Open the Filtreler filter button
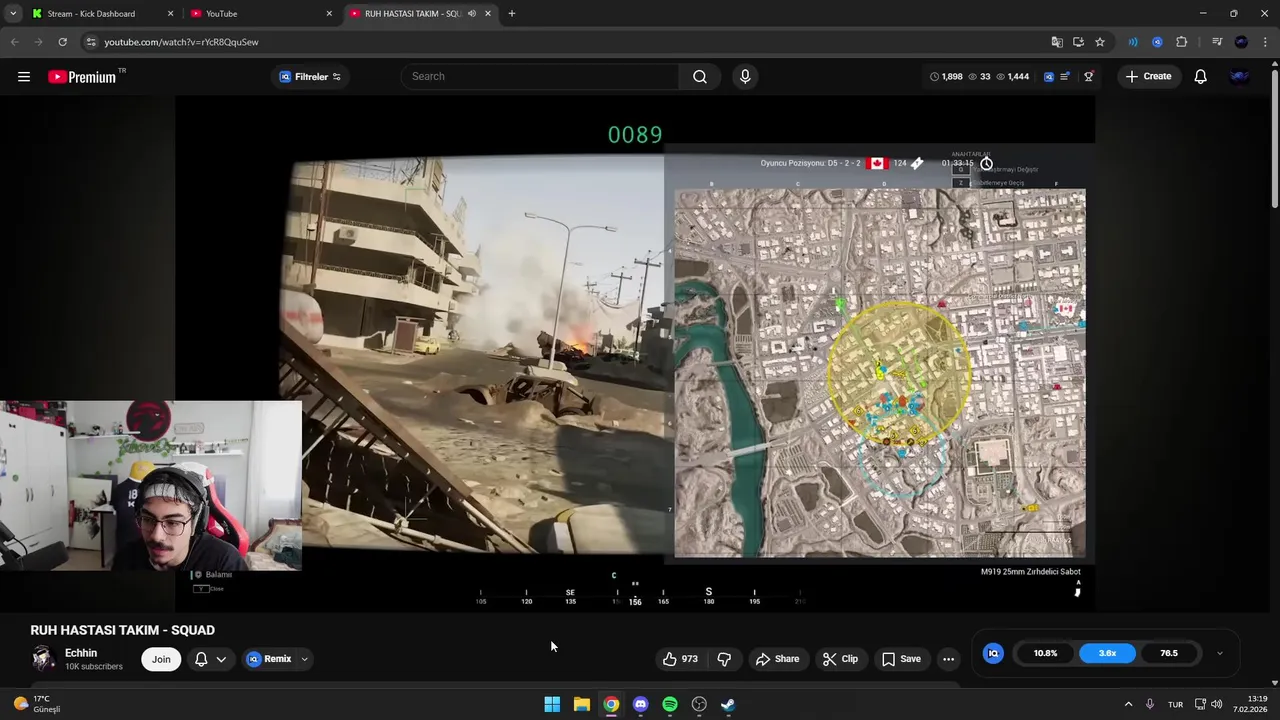Screen dimensions: 1280x720 click(309, 77)
